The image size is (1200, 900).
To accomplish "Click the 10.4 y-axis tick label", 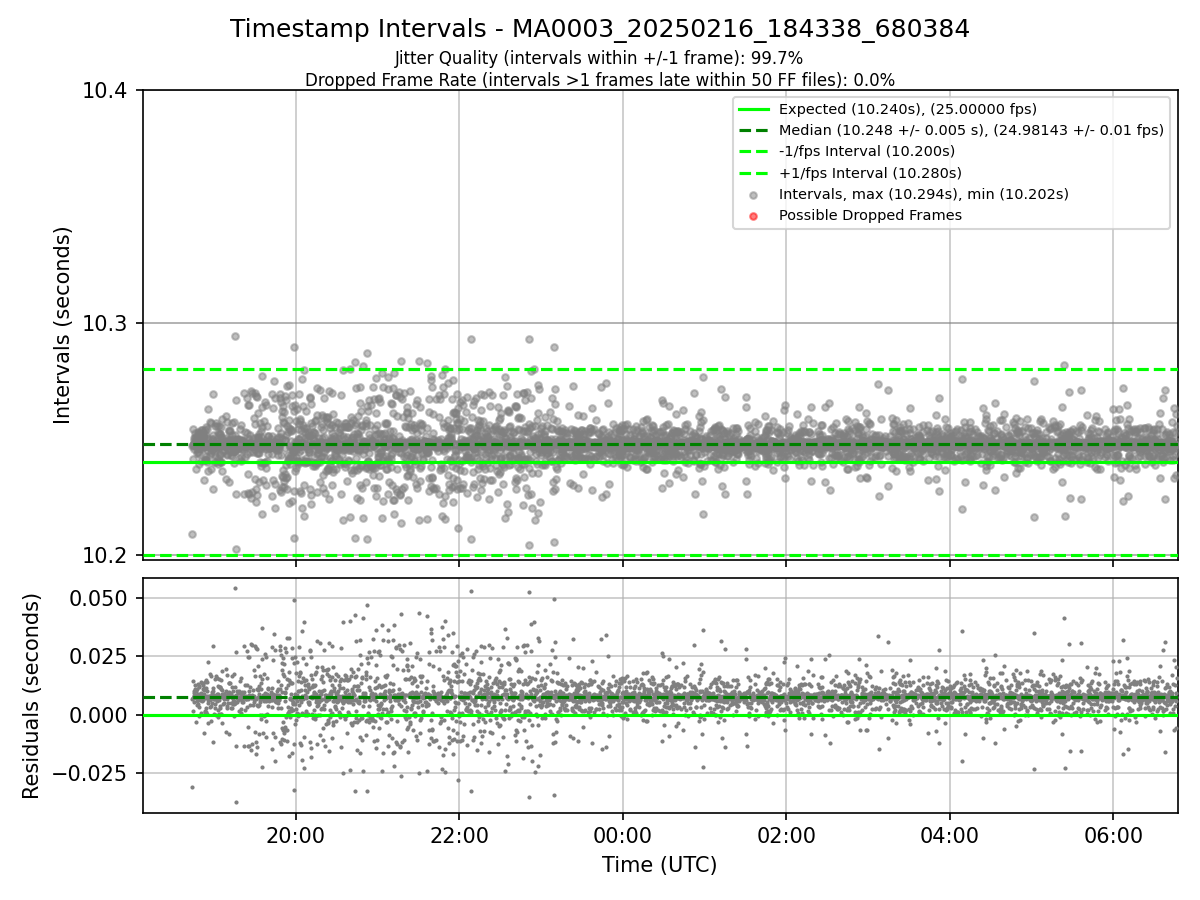I will tap(107, 91).
